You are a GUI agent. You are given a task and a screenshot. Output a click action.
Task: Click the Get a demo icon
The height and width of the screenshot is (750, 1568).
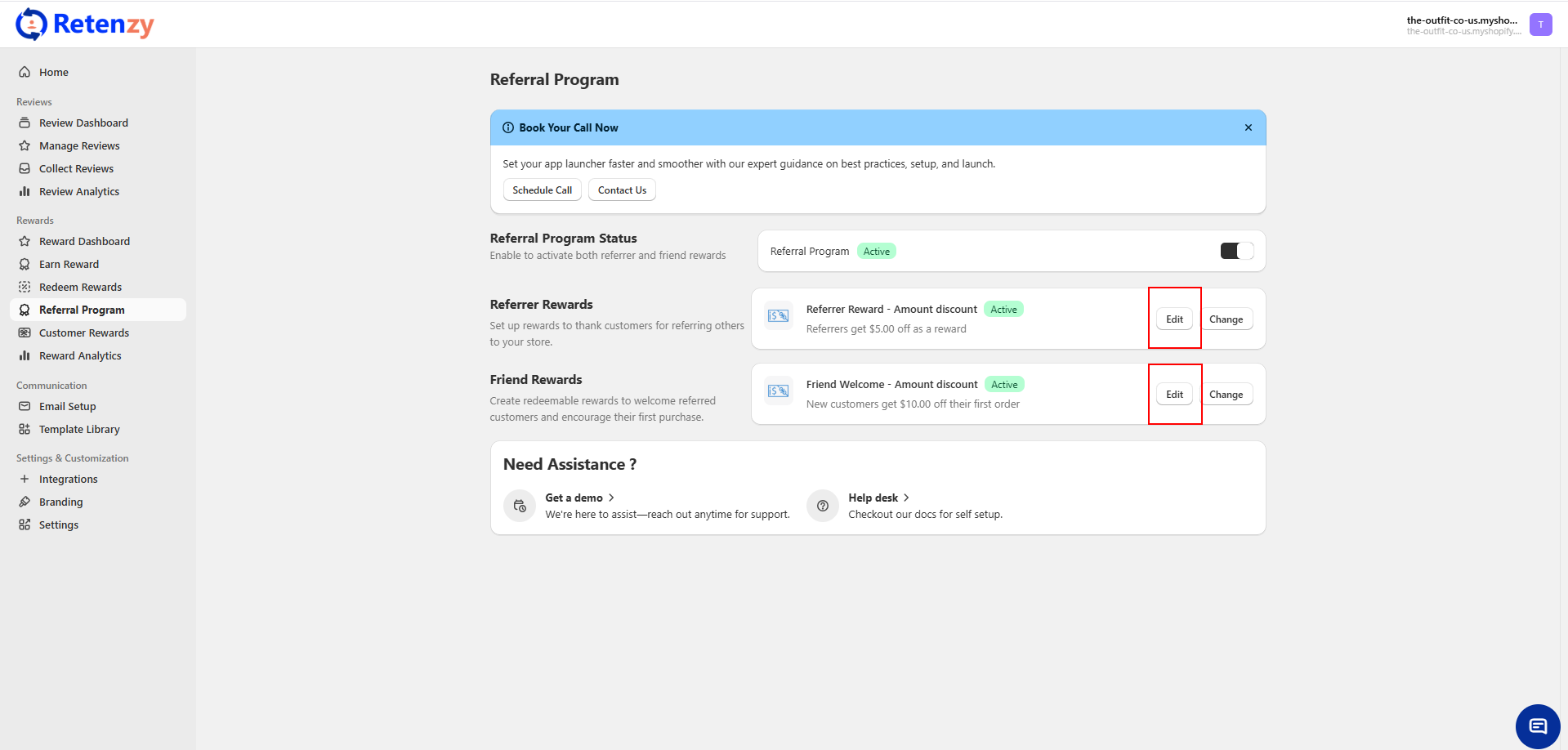(x=520, y=506)
